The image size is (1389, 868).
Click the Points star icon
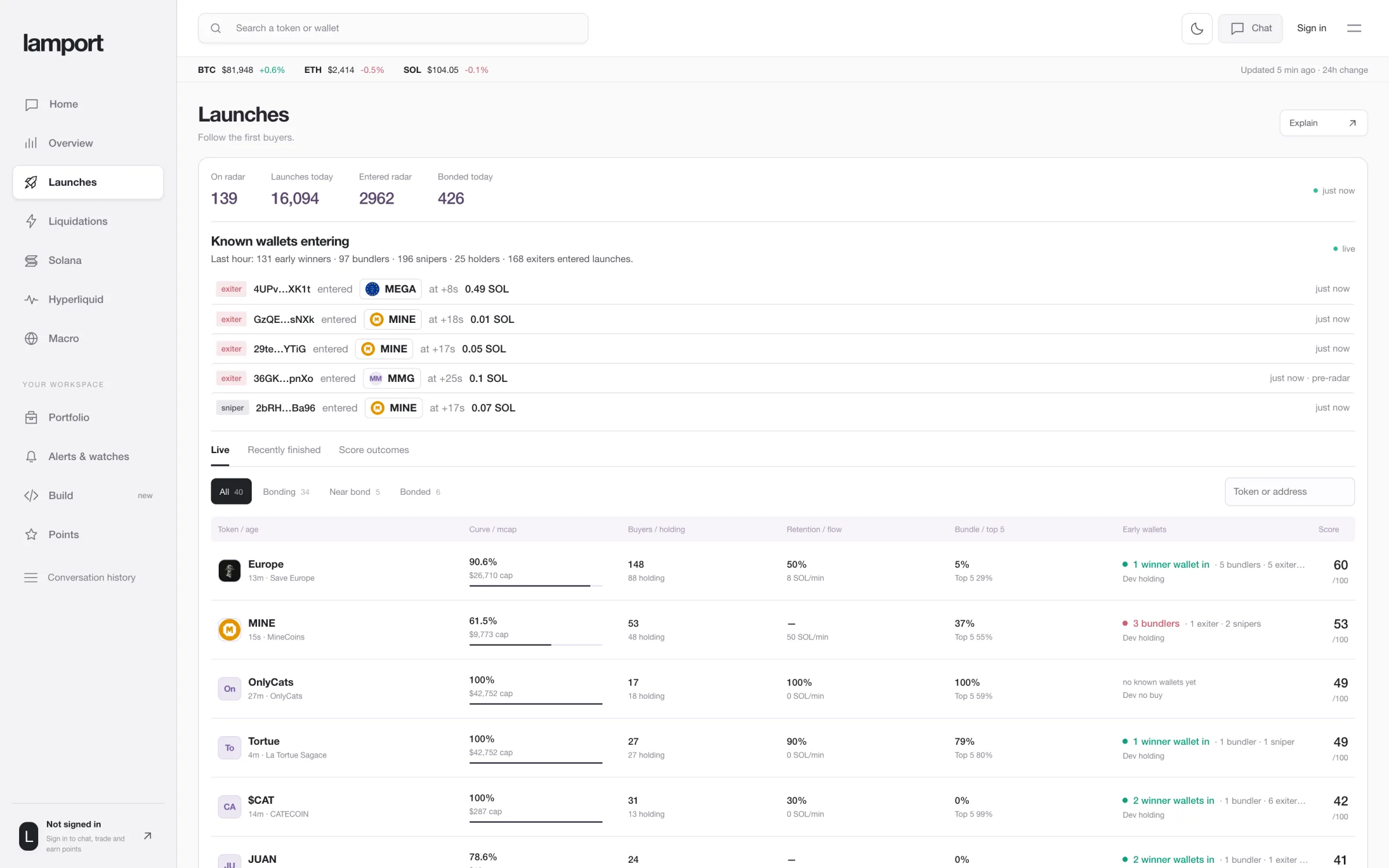tap(31, 535)
